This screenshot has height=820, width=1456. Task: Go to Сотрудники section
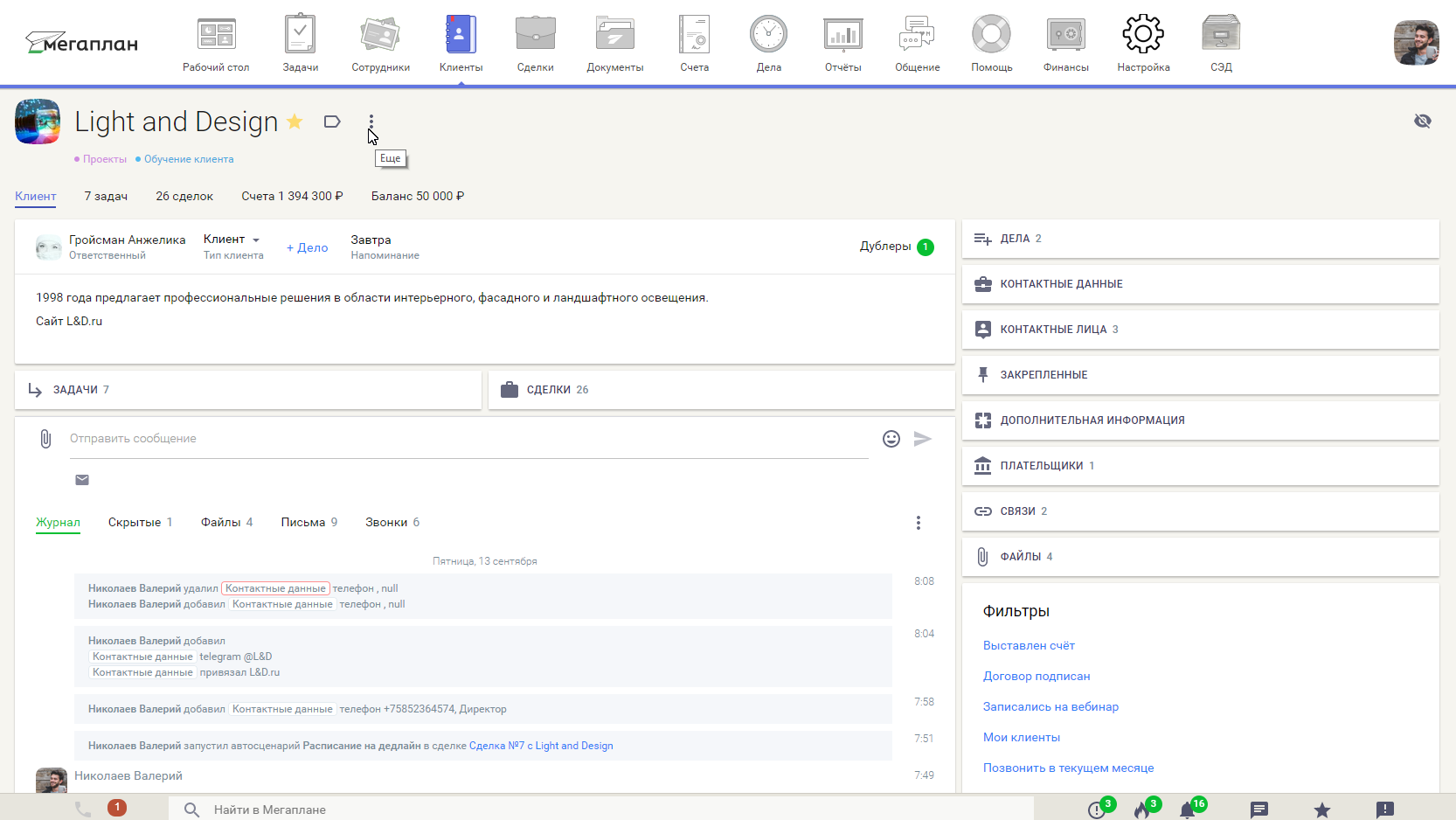point(380,43)
